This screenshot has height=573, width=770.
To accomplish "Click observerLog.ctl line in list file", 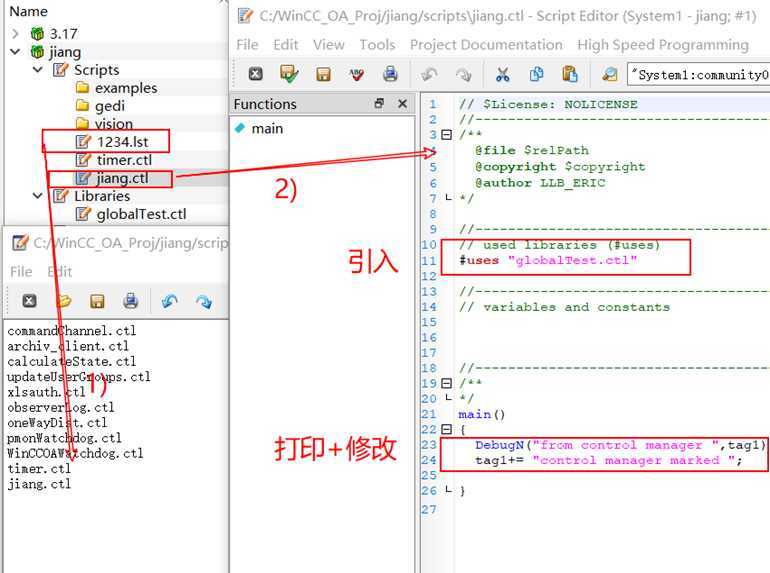I will click(x=61, y=408).
